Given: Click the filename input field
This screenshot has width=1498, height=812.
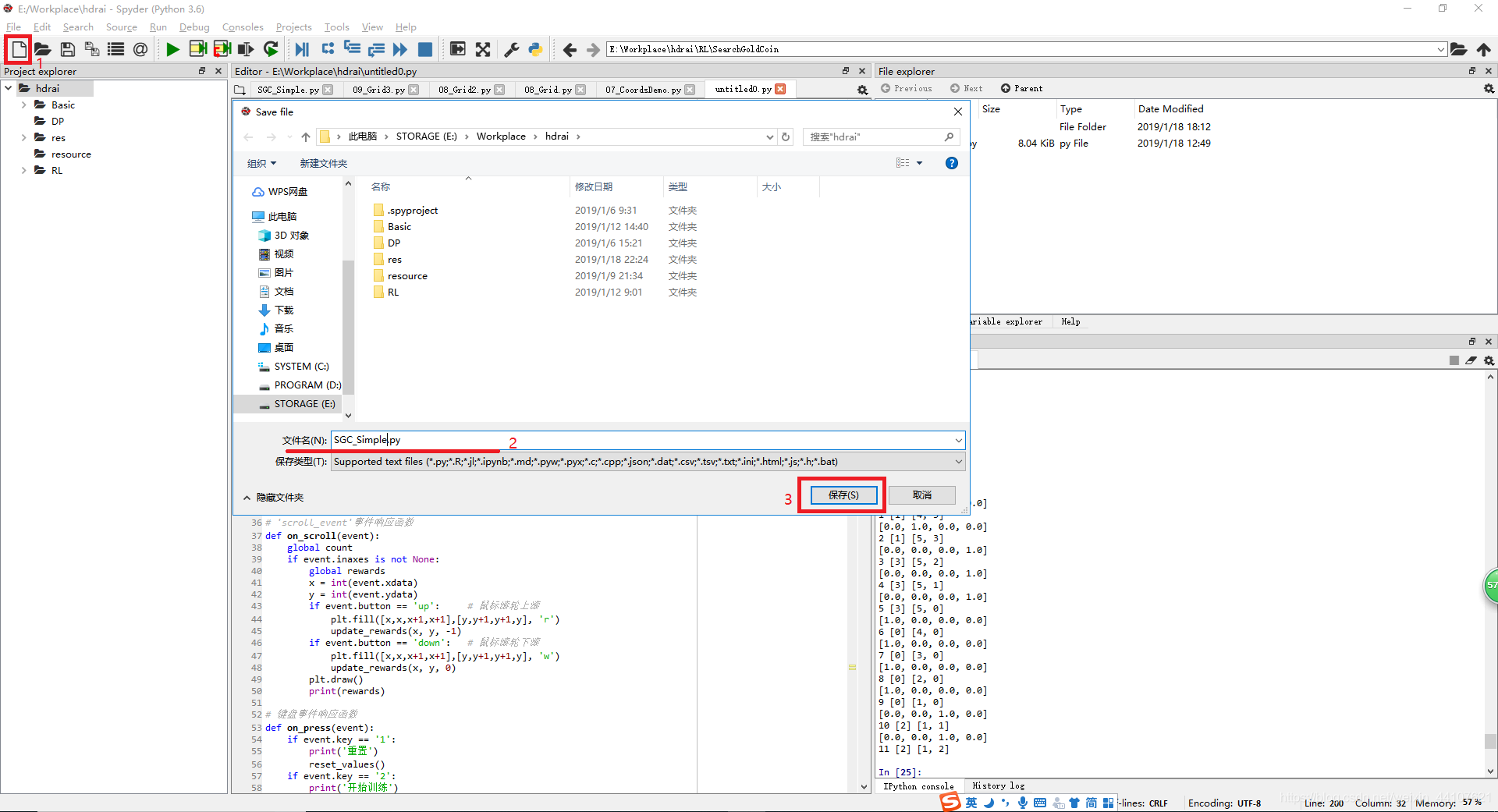Looking at the screenshot, I should (x=641, y=441).
